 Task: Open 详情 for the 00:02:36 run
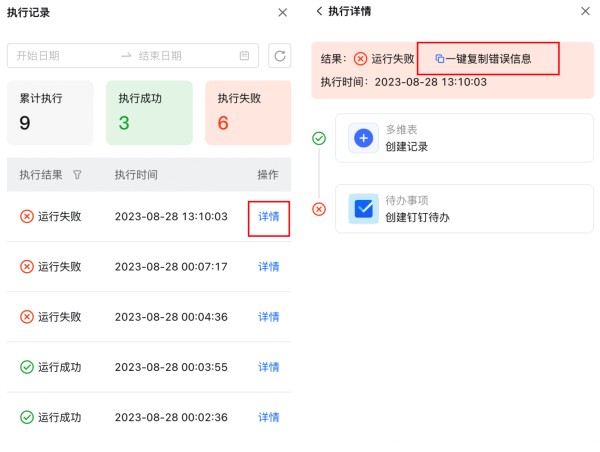coord(269,417)
